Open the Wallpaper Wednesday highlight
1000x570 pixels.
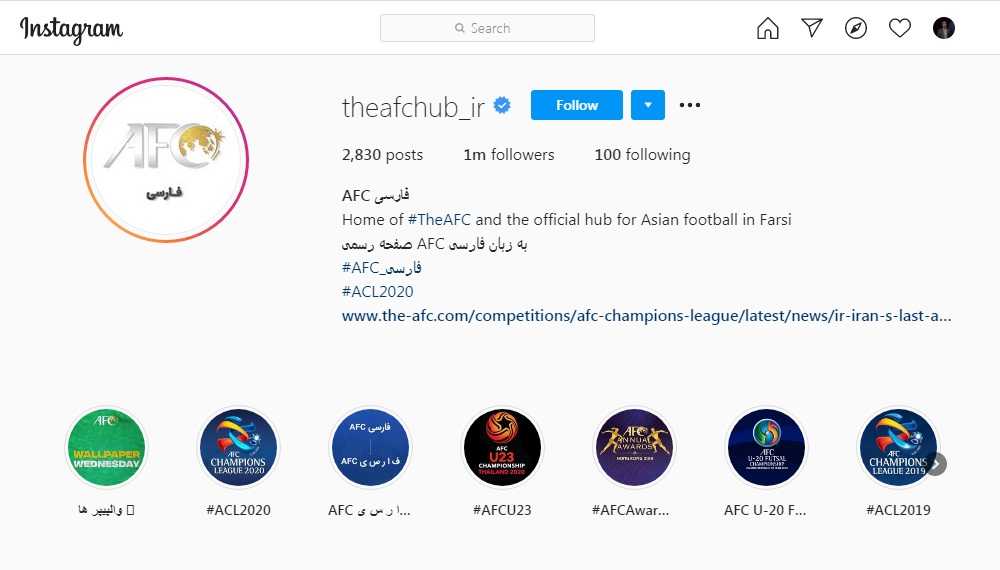(x=107, y=448)
